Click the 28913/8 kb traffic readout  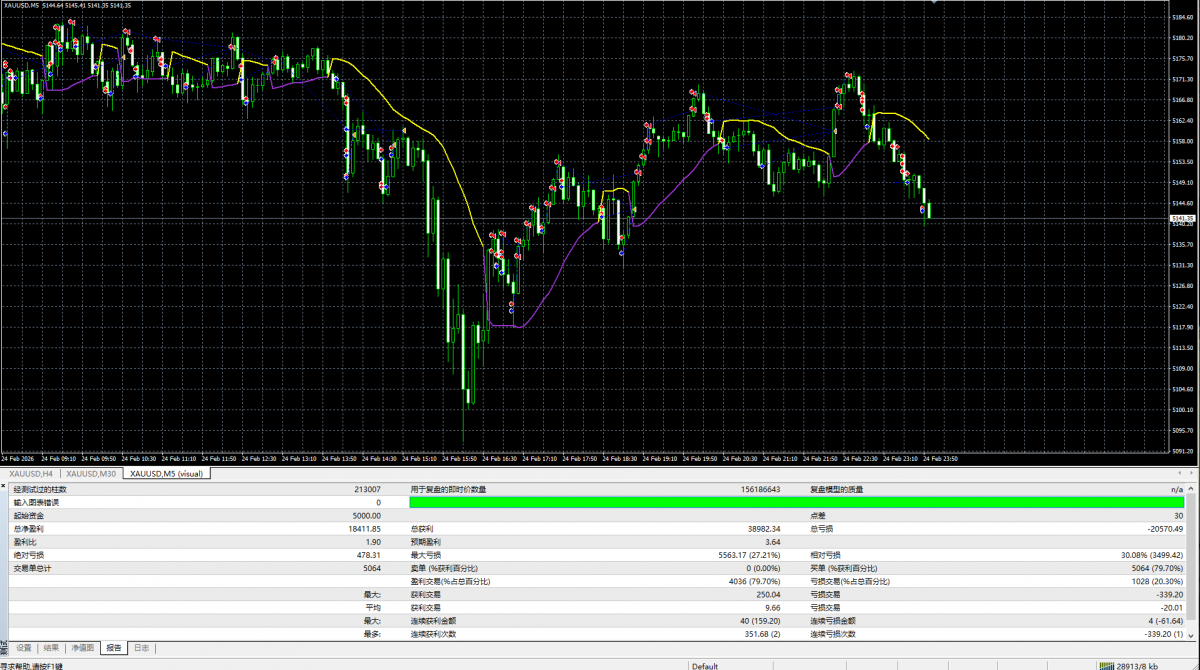[1139, 666]
